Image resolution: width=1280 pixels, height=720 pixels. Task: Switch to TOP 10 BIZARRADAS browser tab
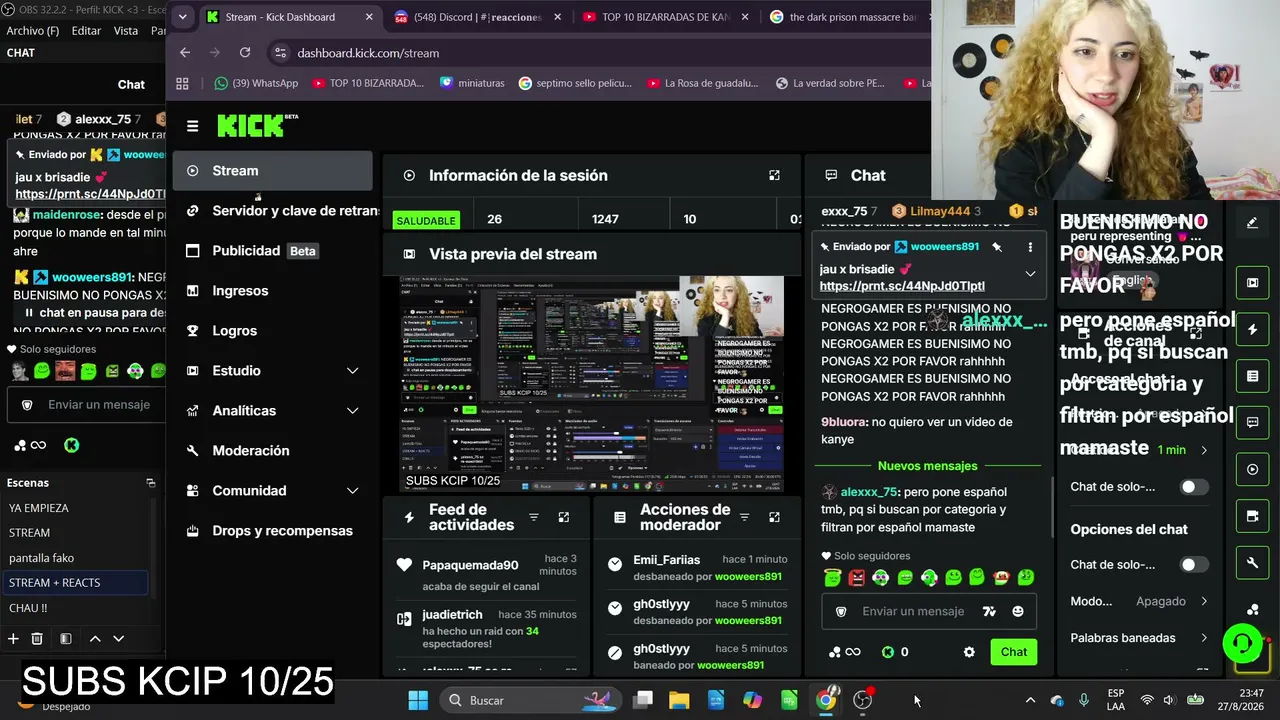(667, 17)
